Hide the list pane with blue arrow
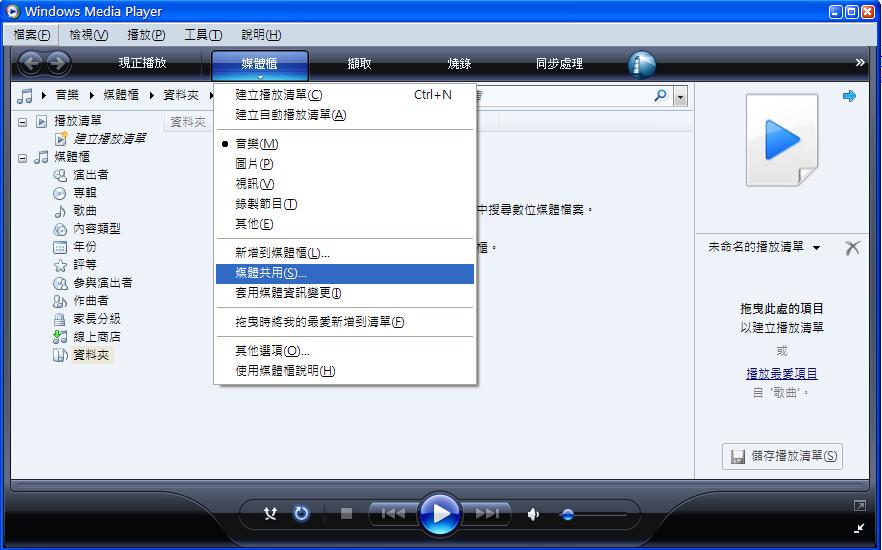The height and width of the screenshot is (550, 882). coord(849,96)
